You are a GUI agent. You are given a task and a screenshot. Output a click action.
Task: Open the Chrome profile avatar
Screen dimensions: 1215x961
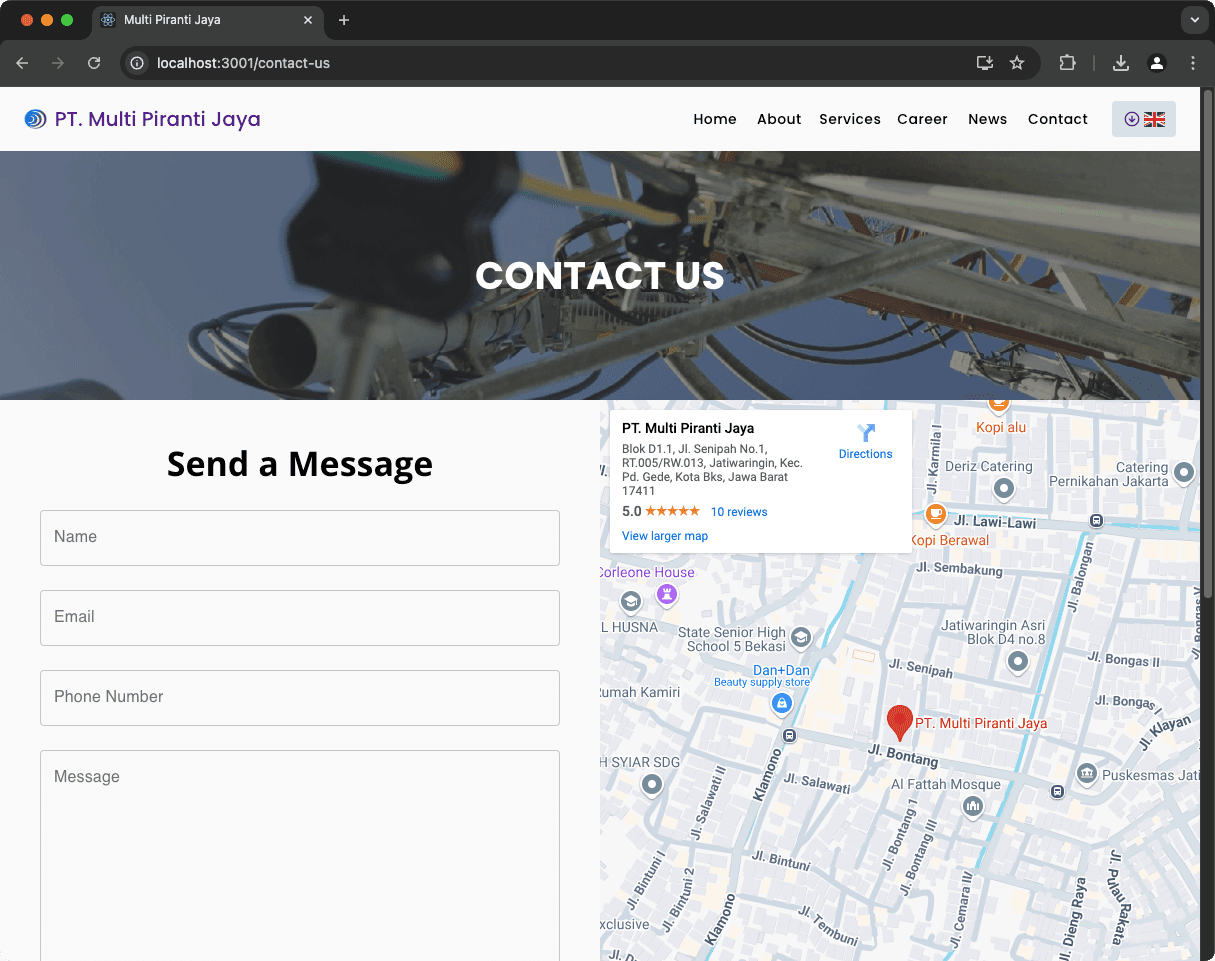1157,63
